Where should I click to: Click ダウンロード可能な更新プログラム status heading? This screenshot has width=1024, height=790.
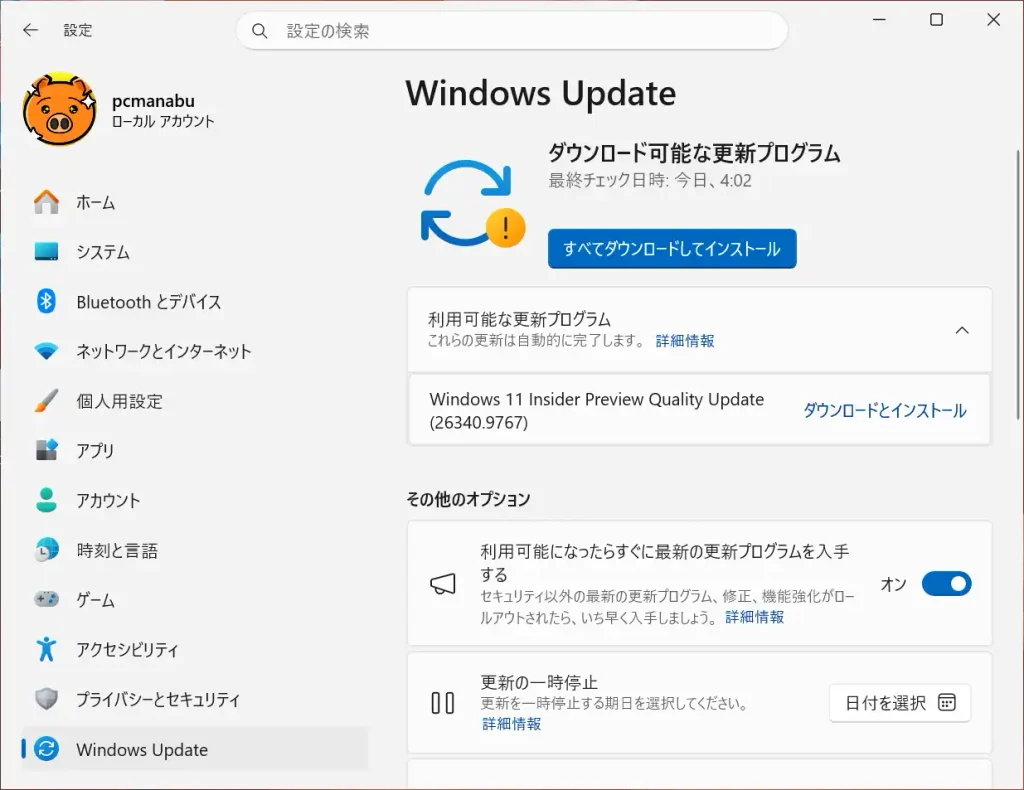pyautogui.click(x=694, y=153)
